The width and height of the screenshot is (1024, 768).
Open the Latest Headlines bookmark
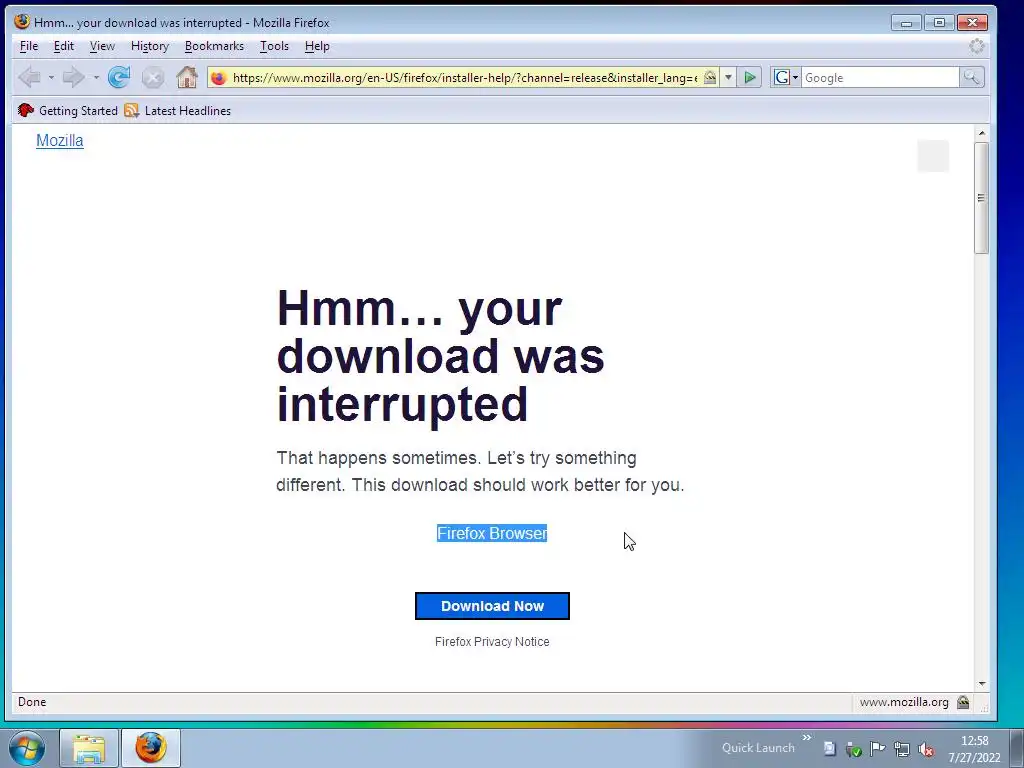[x=187, y=110]
